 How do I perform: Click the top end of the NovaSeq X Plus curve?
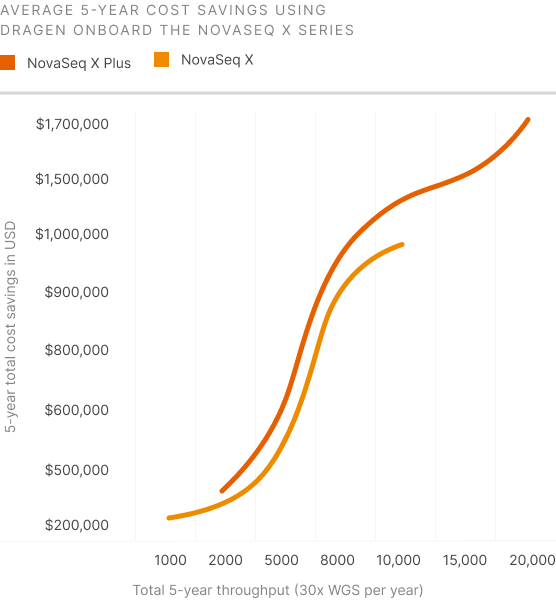point(528,120)
